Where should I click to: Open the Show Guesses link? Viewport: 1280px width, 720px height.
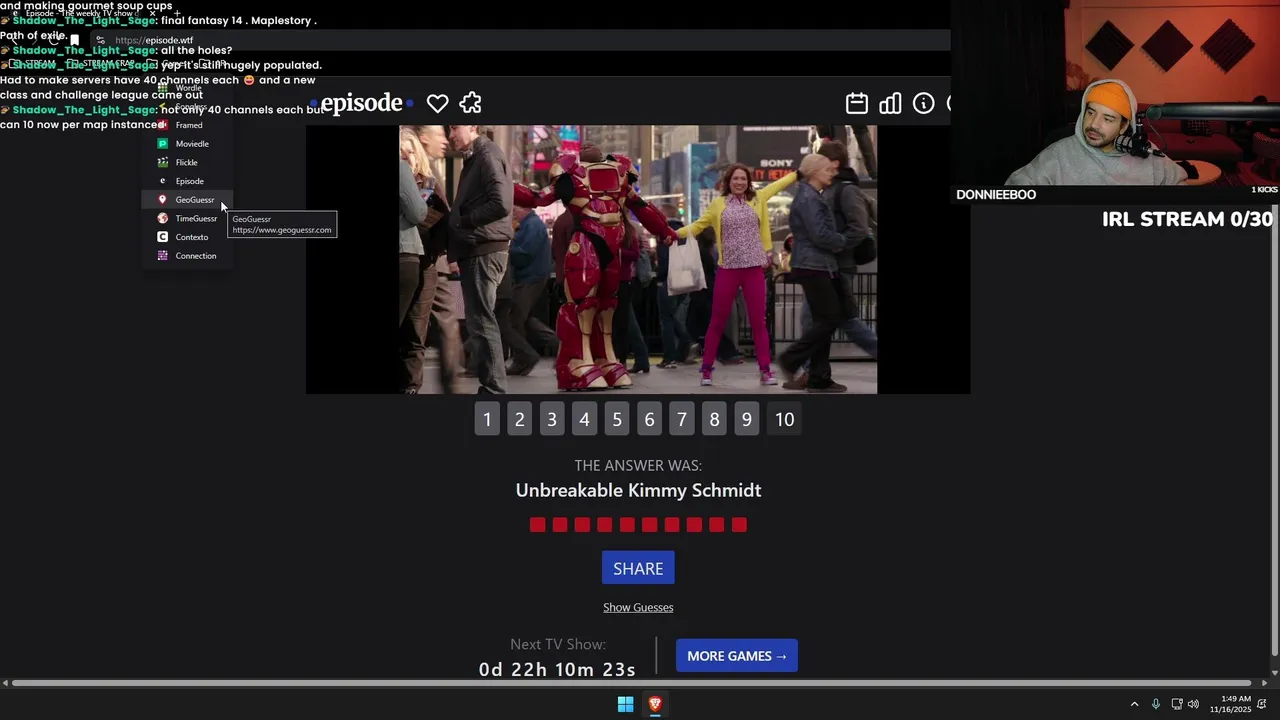pyautogui.click(x=638, y=608)
